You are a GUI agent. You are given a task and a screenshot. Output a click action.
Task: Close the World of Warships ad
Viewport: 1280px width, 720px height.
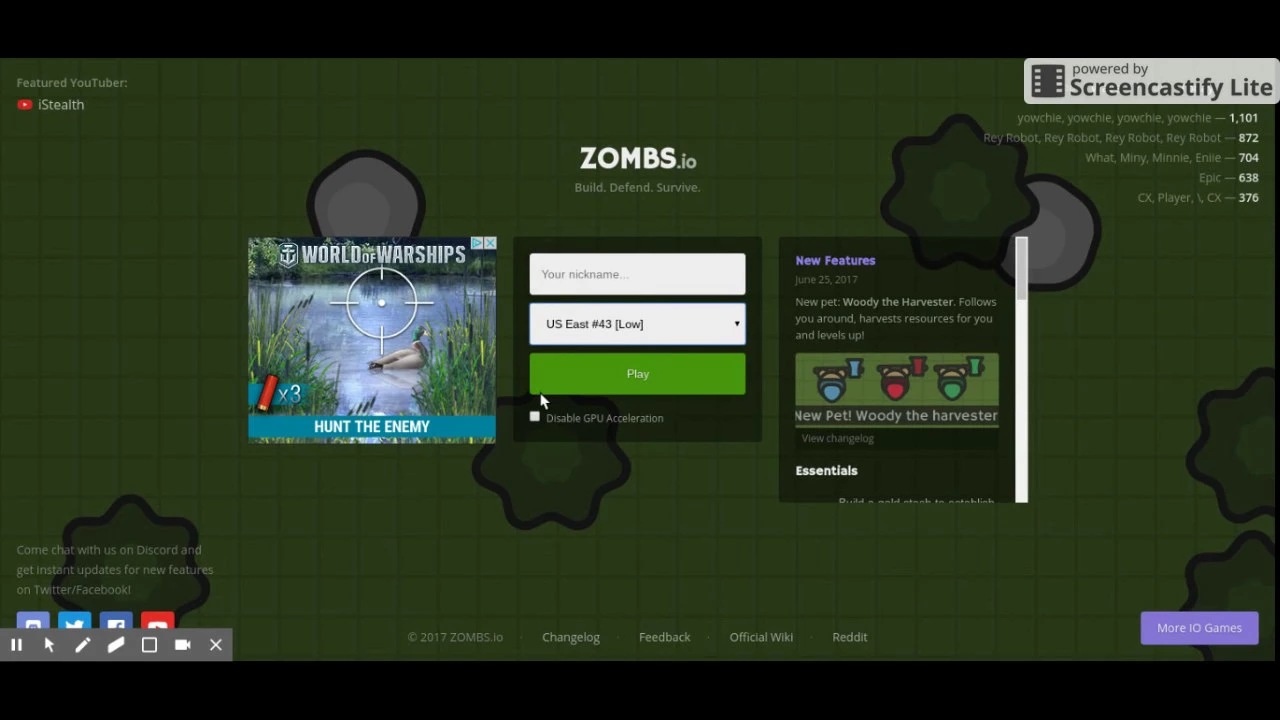click(490, 243)
